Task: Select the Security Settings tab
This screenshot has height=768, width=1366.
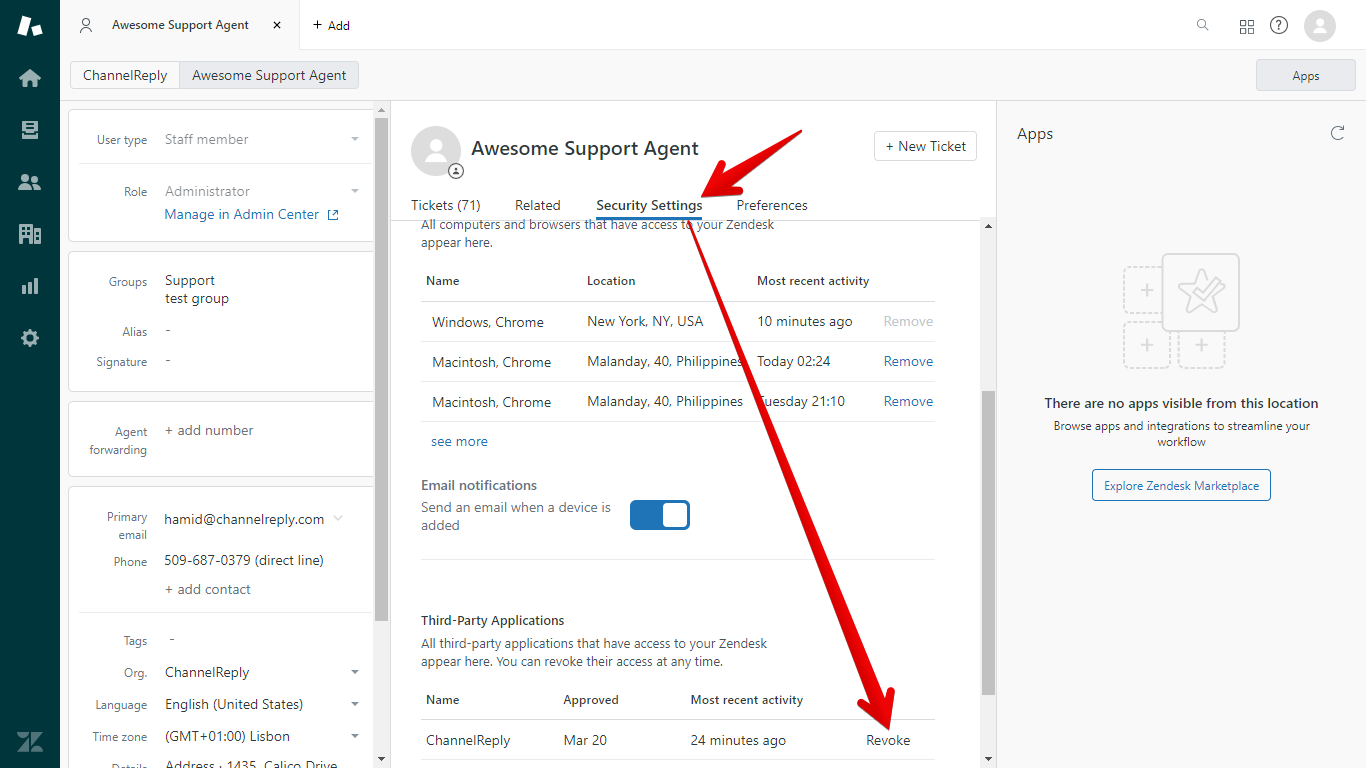Action: (x=649, y=205)
